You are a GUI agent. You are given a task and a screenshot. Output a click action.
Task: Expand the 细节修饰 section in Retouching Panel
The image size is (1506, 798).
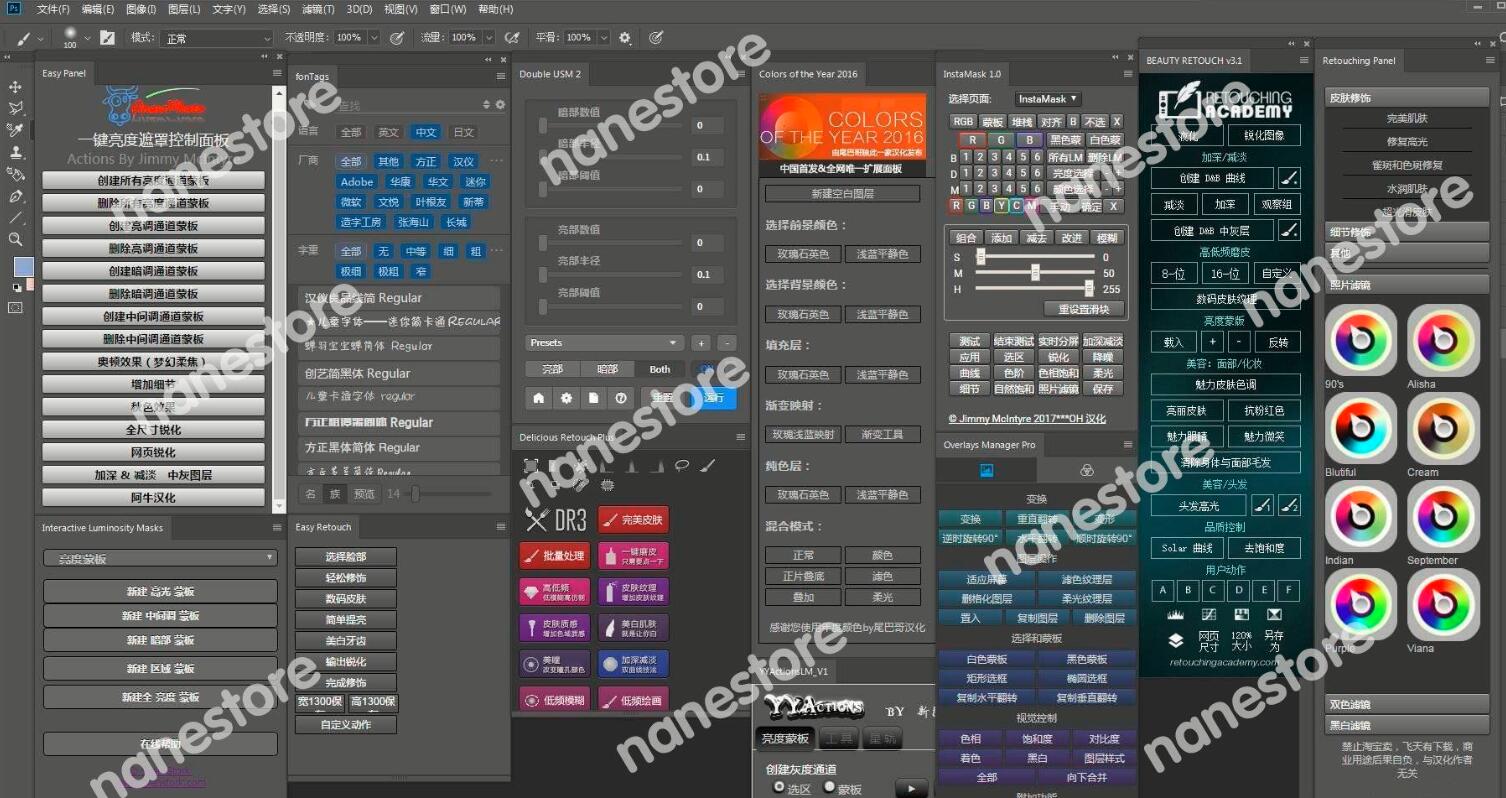(1407, 232)
